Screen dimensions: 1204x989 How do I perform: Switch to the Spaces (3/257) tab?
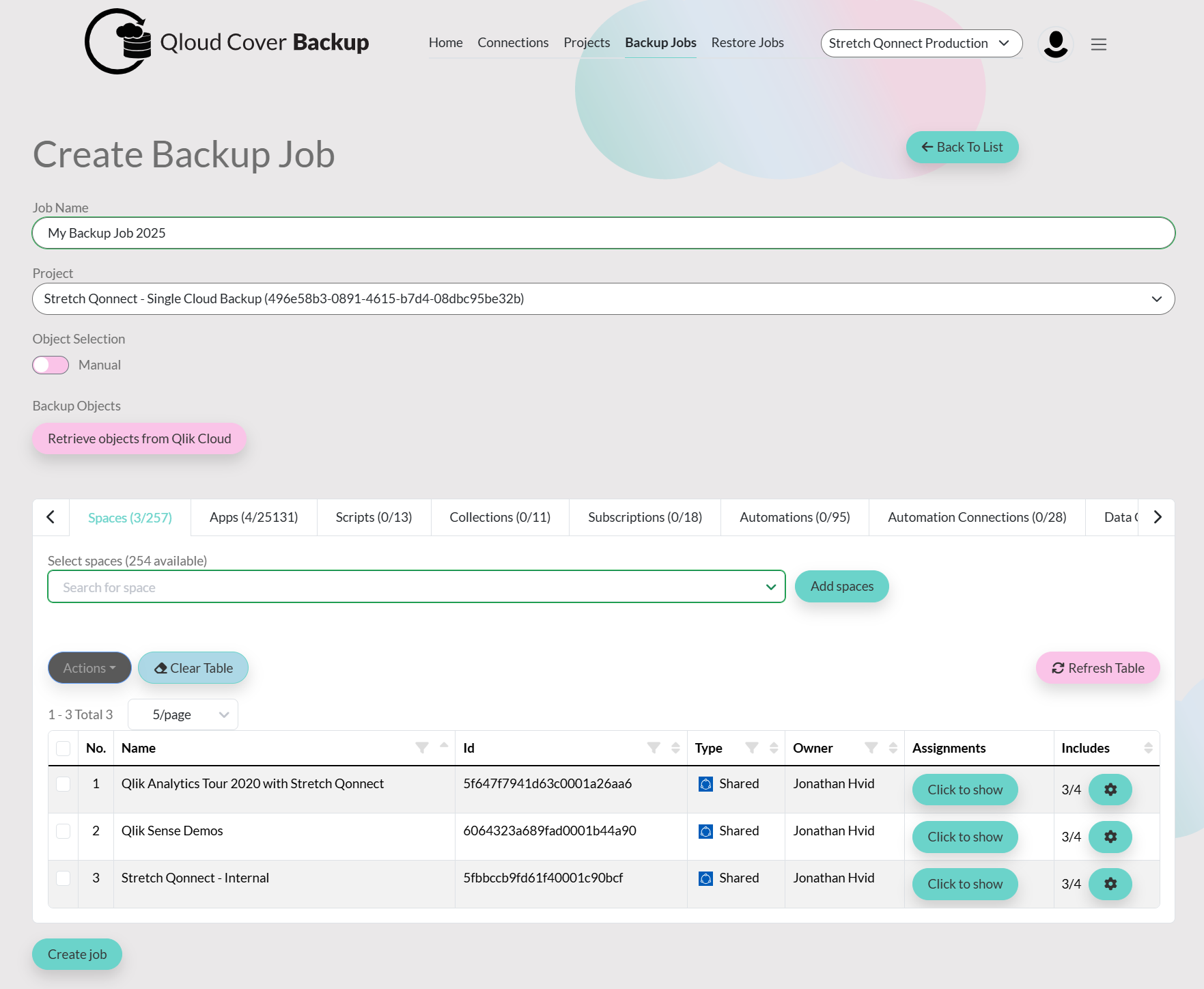pos(130,517)
